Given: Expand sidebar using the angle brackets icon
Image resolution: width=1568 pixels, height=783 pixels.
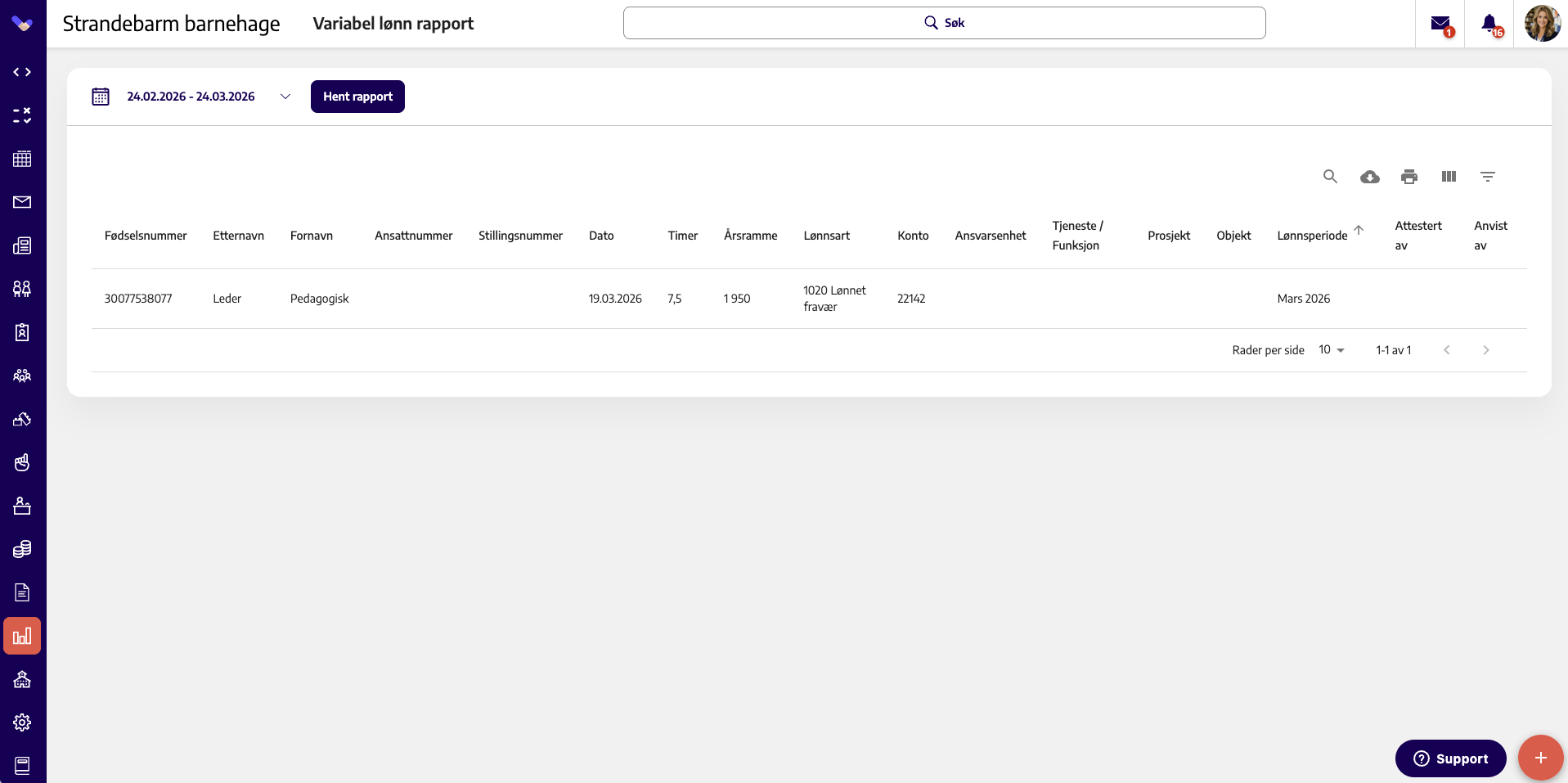Looking at the screenshot, I should pyautogui.click(x=22, y=72).
